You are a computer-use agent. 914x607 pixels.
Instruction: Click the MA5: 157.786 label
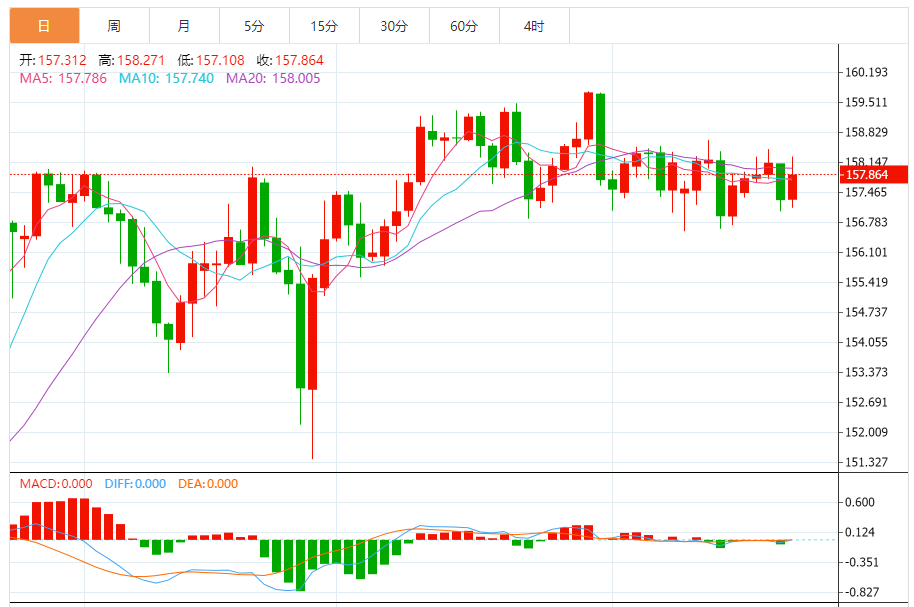pyautogui.click(x=63, y=78)
